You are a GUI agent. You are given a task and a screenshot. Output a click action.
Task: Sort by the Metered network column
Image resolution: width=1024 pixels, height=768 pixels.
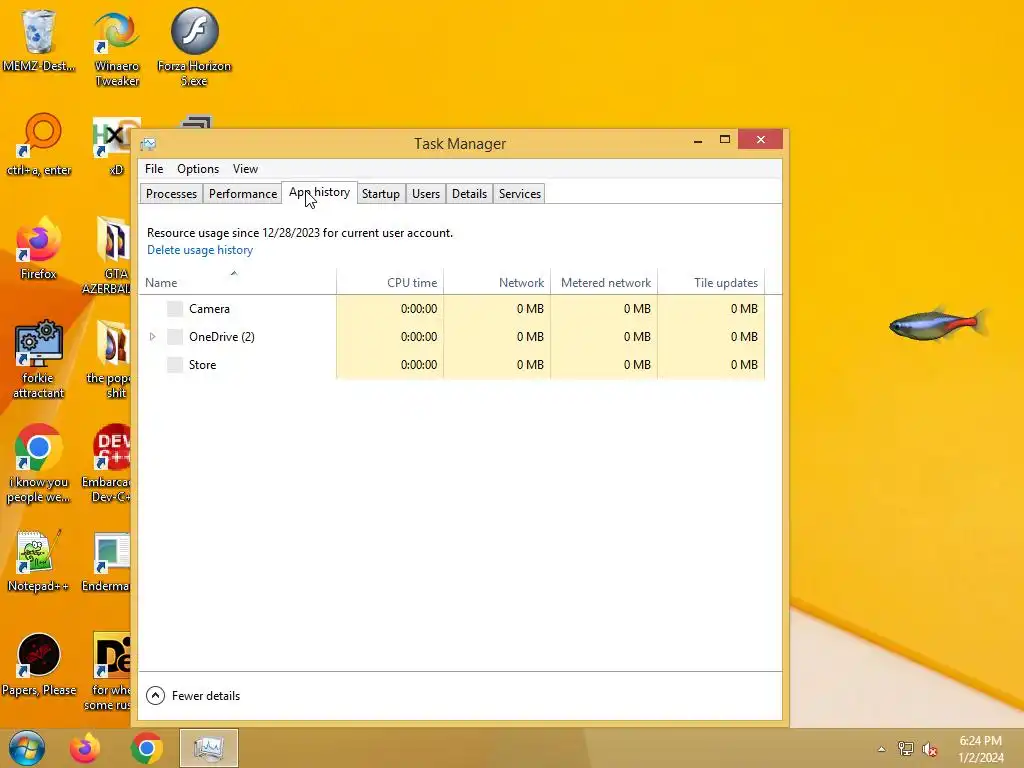604,282
